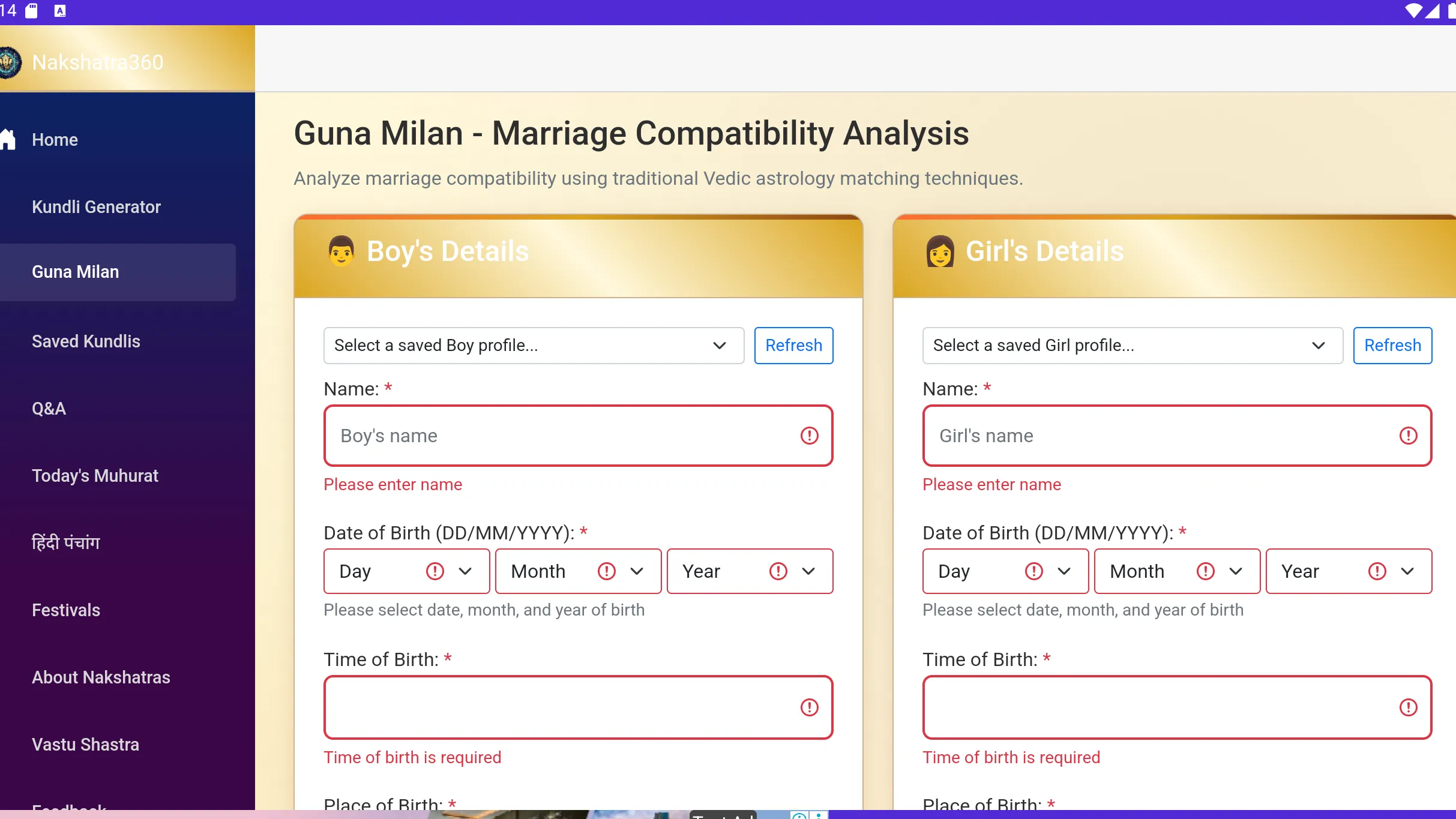Screen dimensions: 1456x819
Task: Open the saved Girl profile dropdown
Action: tap(1132, 345)
